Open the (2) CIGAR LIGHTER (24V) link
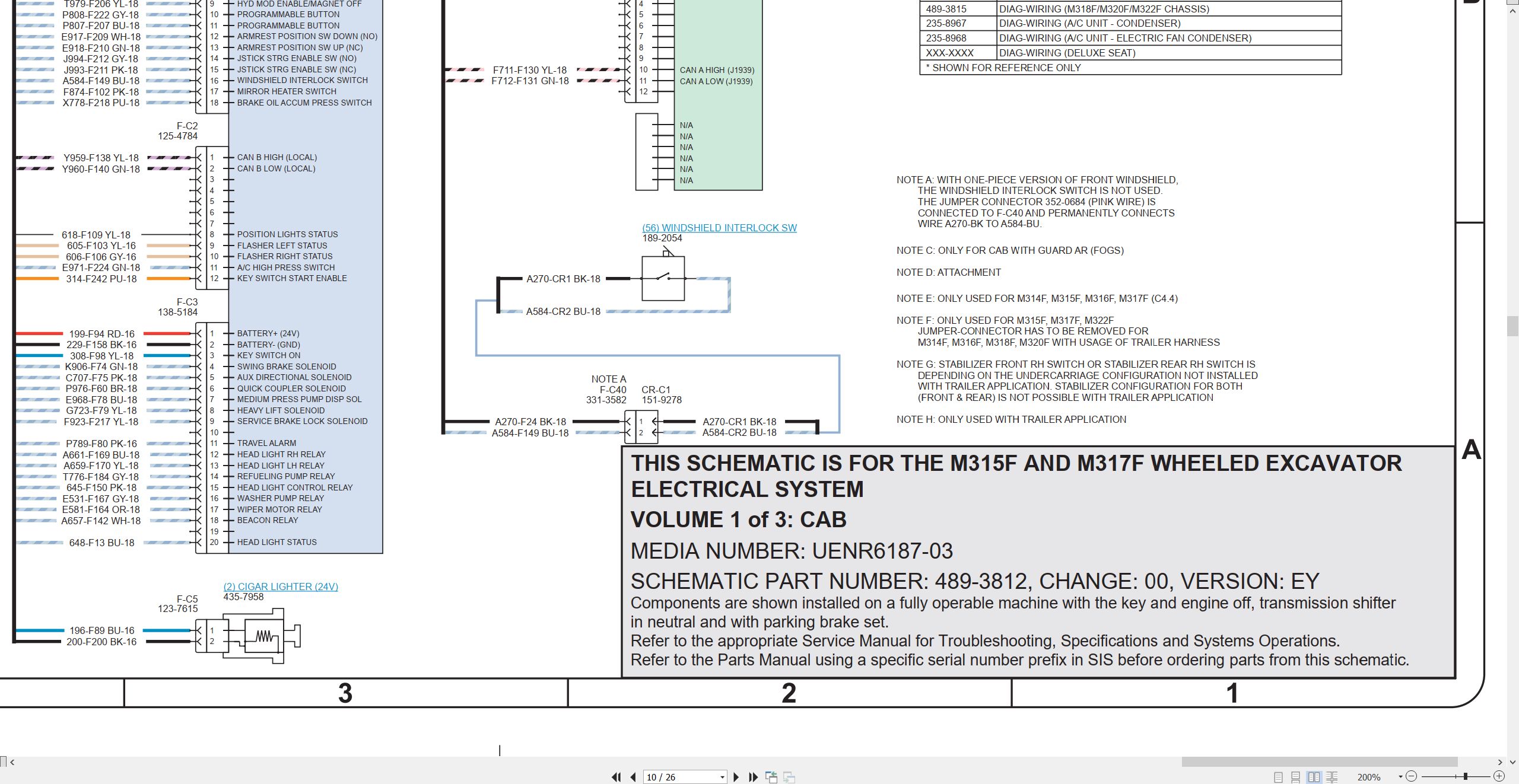The height and width of the screenshot is (784, 1519). (281, 587)
